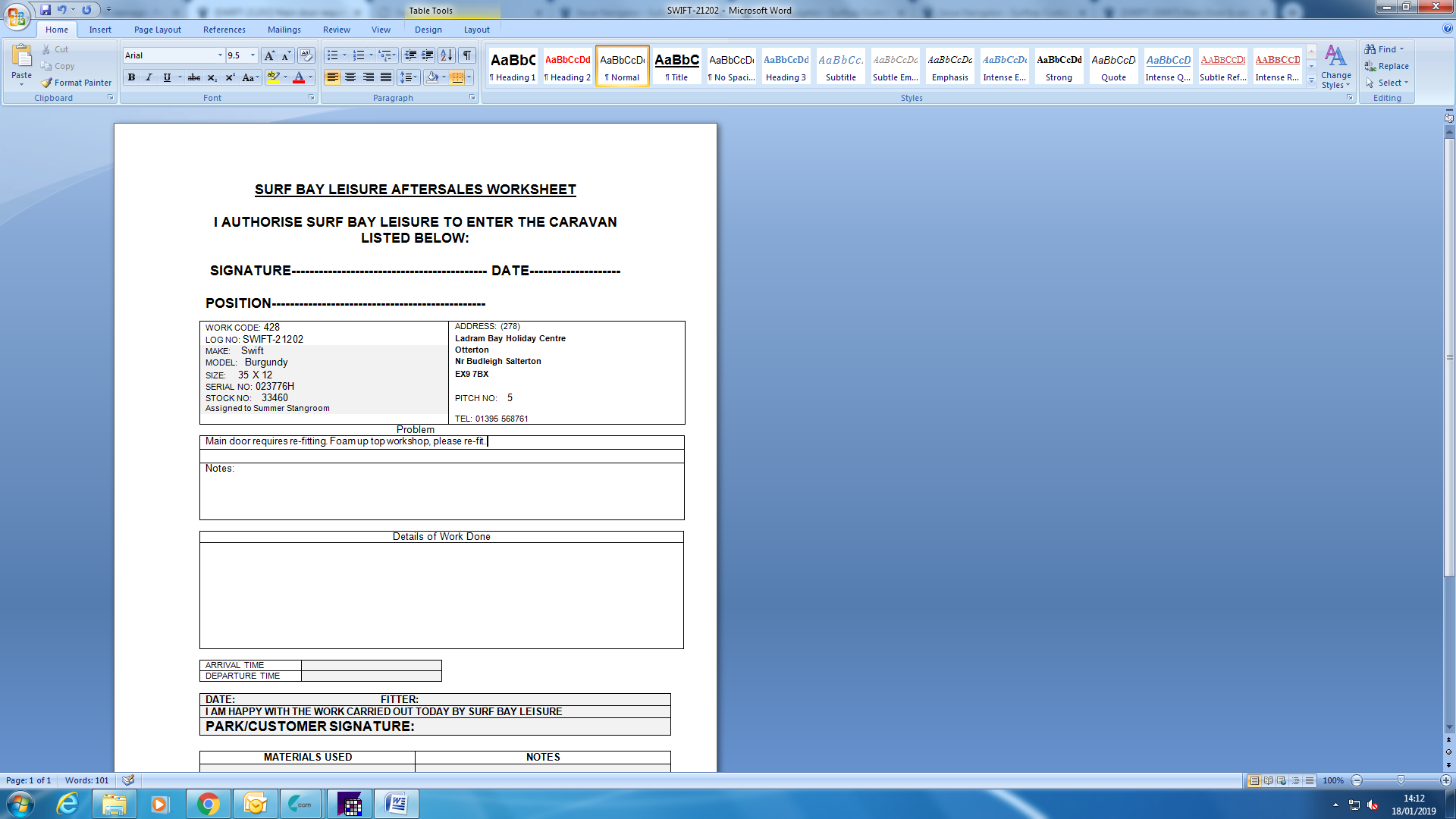Screen dimensions: 1456x819
Task: Toggle Show/Hide paragraph marks
Action: coord(467,55)
